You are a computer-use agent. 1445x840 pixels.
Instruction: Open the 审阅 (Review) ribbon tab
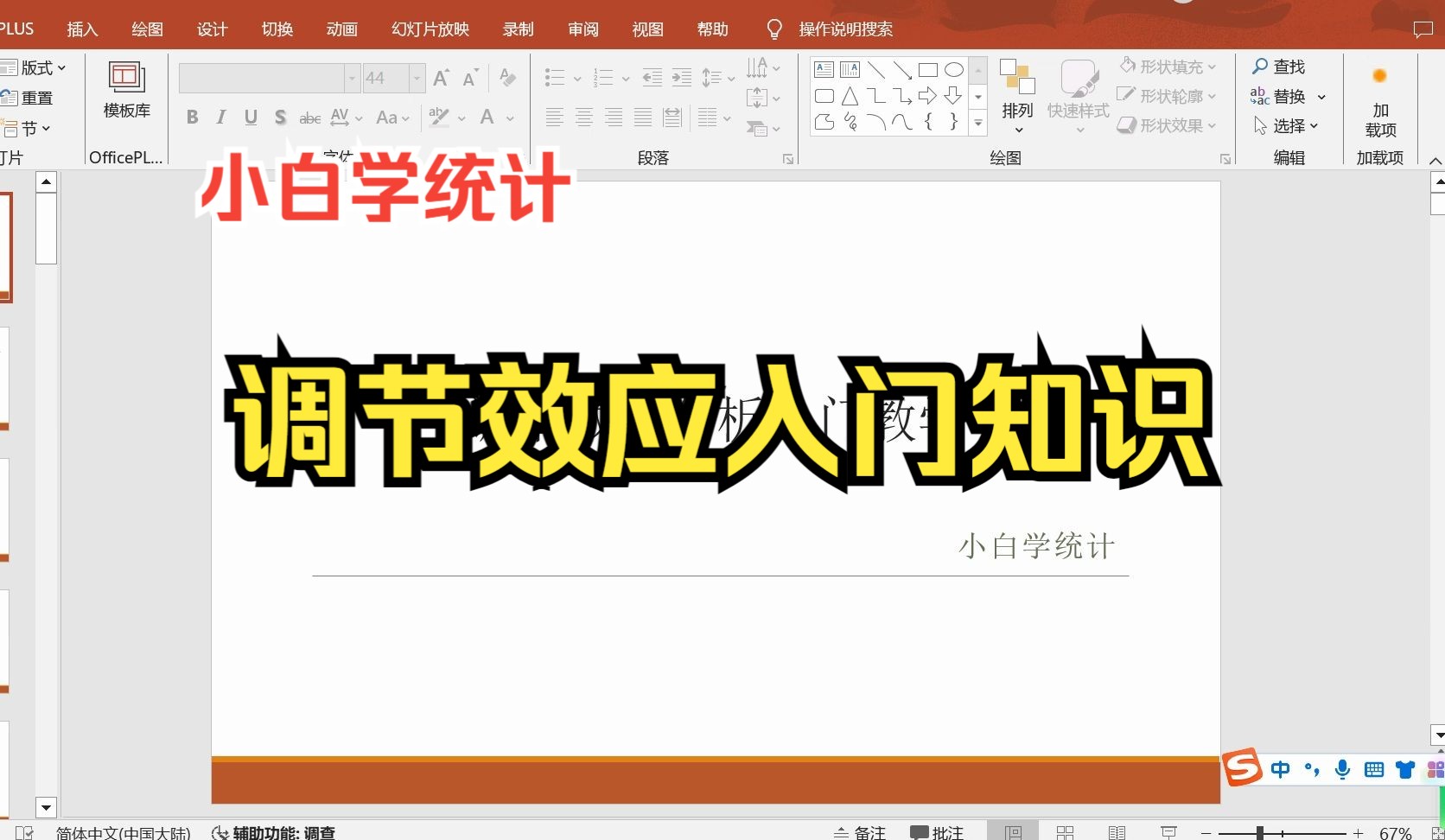point(582,29)
